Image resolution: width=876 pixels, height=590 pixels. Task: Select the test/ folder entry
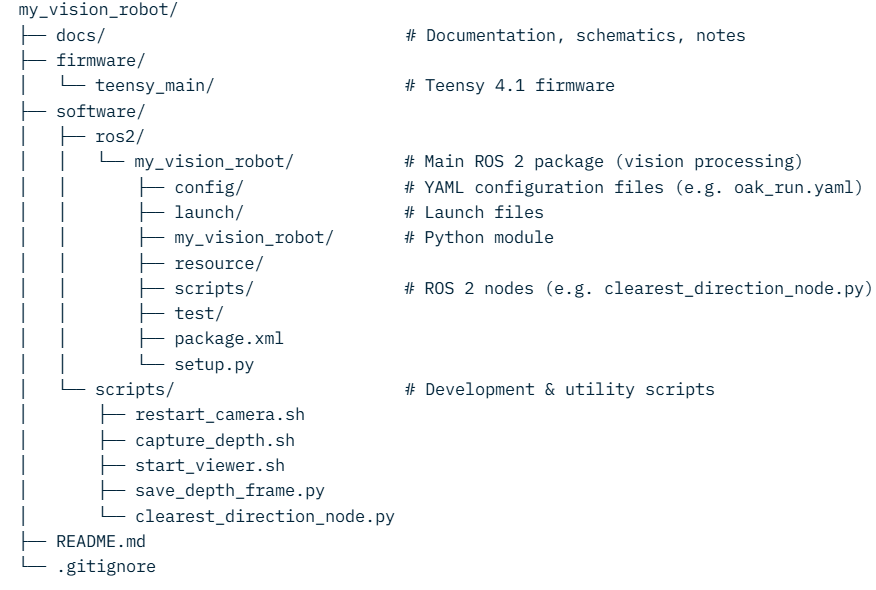199,313
